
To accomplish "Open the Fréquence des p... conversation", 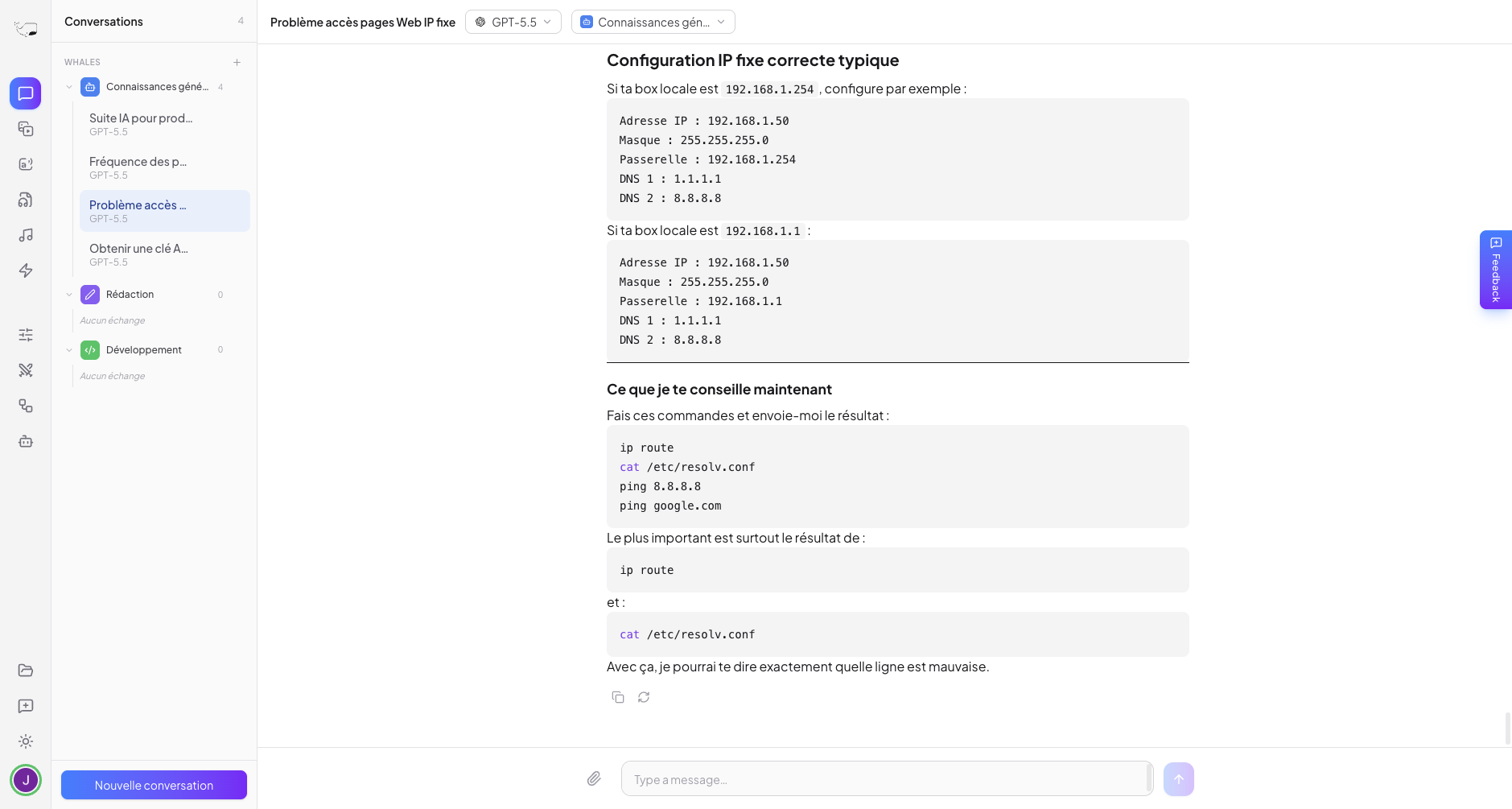I will (165, 167).
